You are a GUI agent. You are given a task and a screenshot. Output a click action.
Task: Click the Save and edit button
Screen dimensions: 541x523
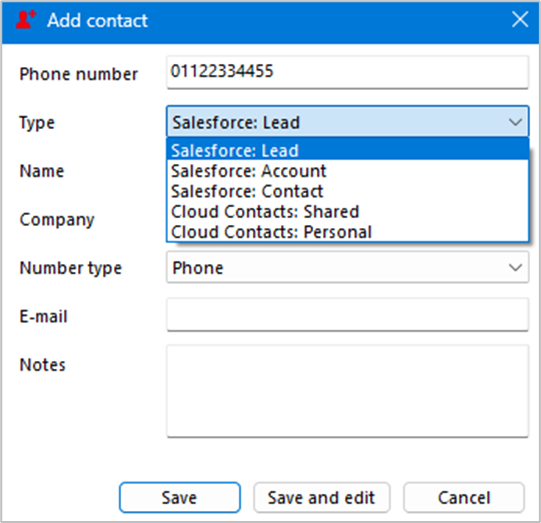[x=322, y=497]
